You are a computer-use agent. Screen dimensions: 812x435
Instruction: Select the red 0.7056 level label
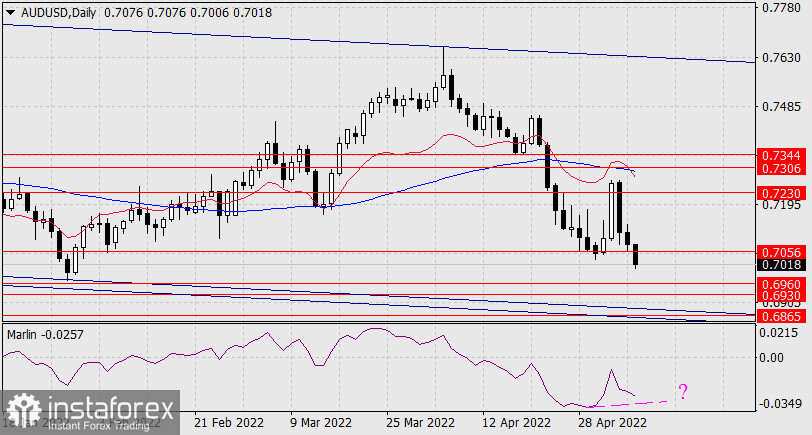[781, 252]
